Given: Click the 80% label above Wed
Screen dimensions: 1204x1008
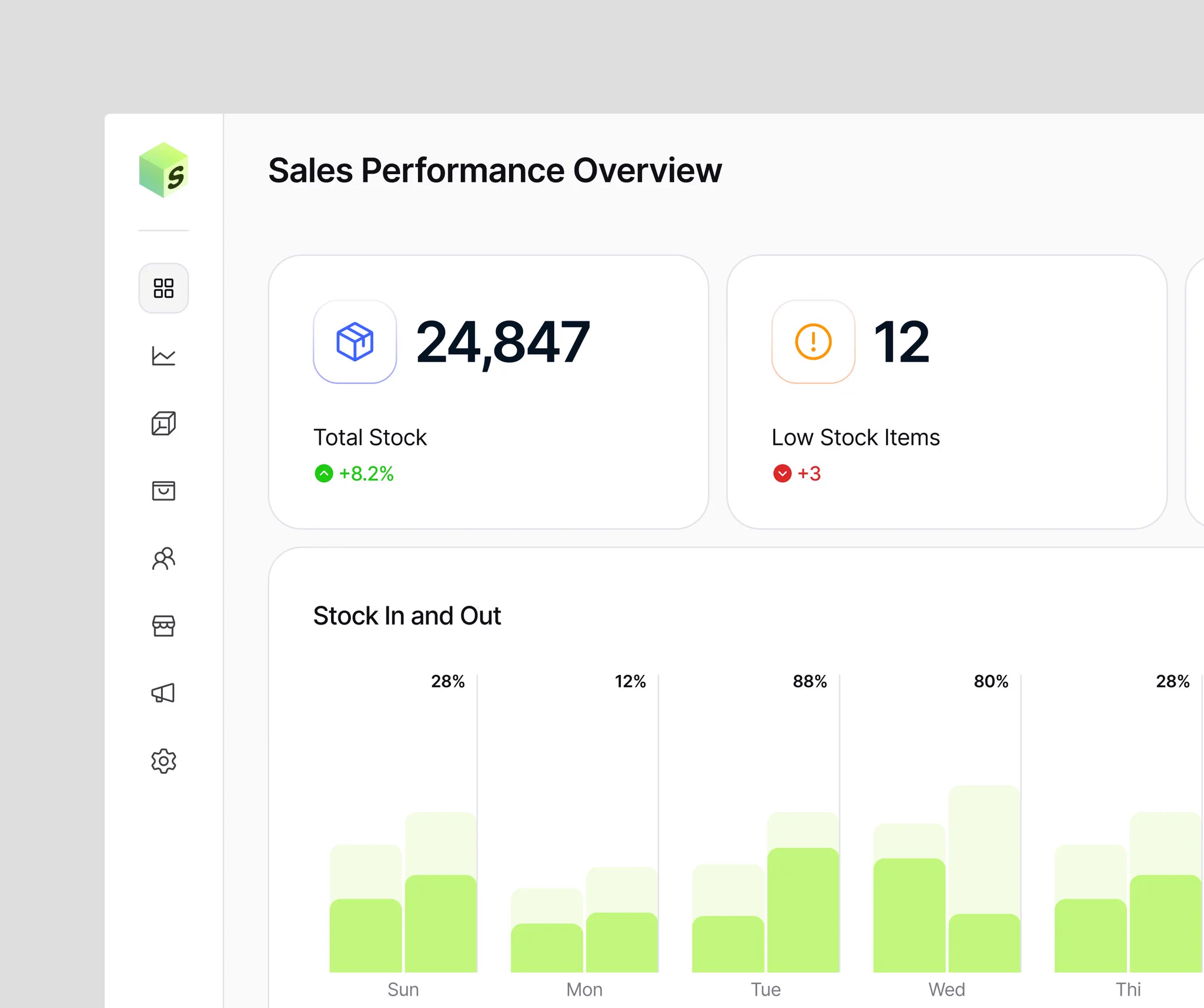Looking at the screenshot, I should coord(991,681).
